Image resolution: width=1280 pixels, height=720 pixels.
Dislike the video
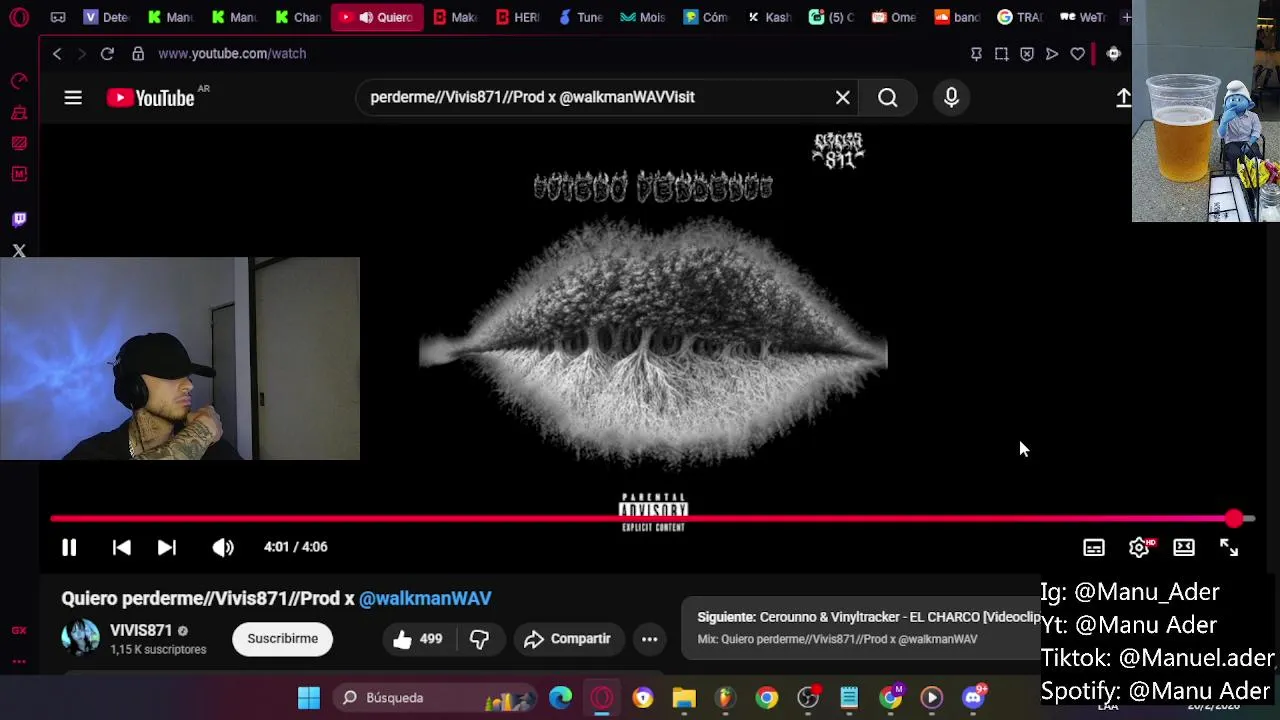tap(479, 639)
